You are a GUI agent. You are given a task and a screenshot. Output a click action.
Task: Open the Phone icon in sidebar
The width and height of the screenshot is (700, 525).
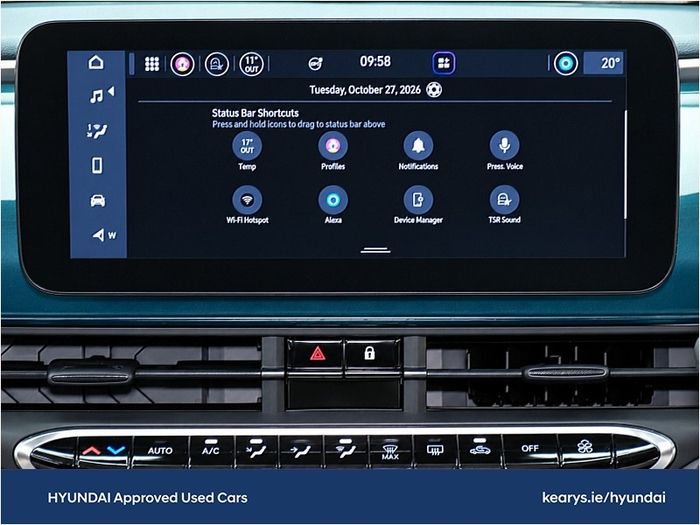click(97, 166)
